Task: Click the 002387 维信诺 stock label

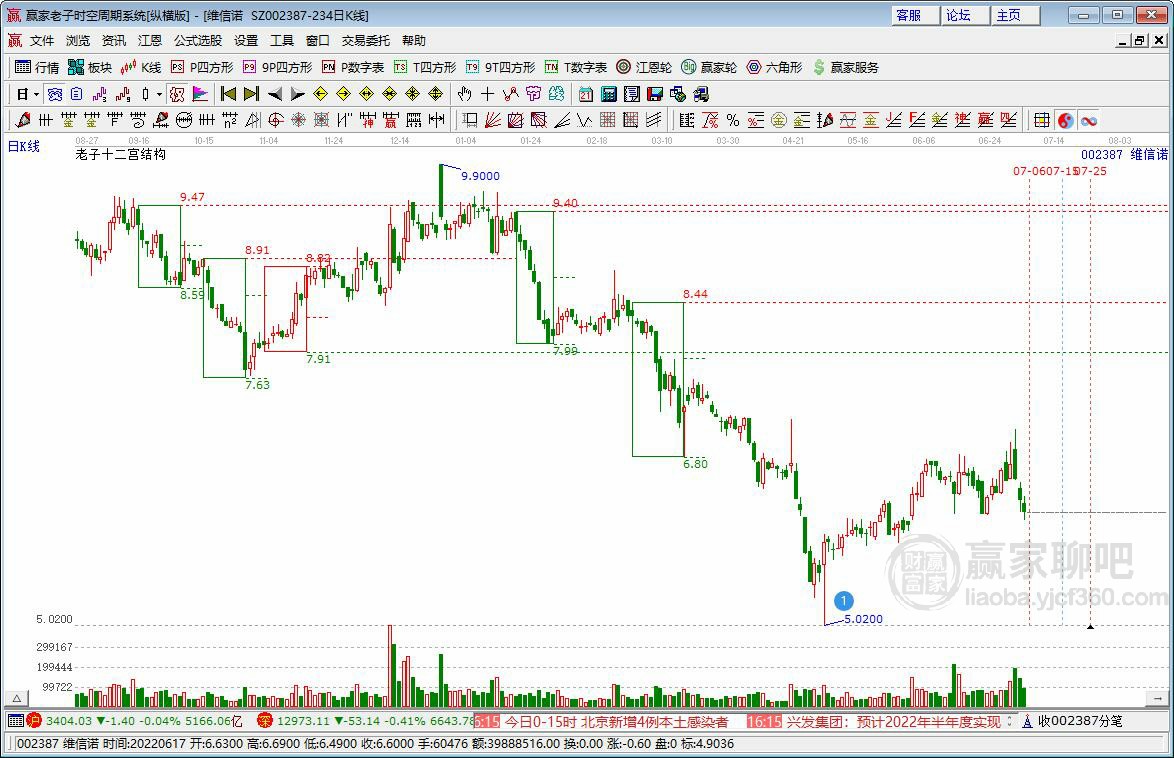Action: (1124, 154)
